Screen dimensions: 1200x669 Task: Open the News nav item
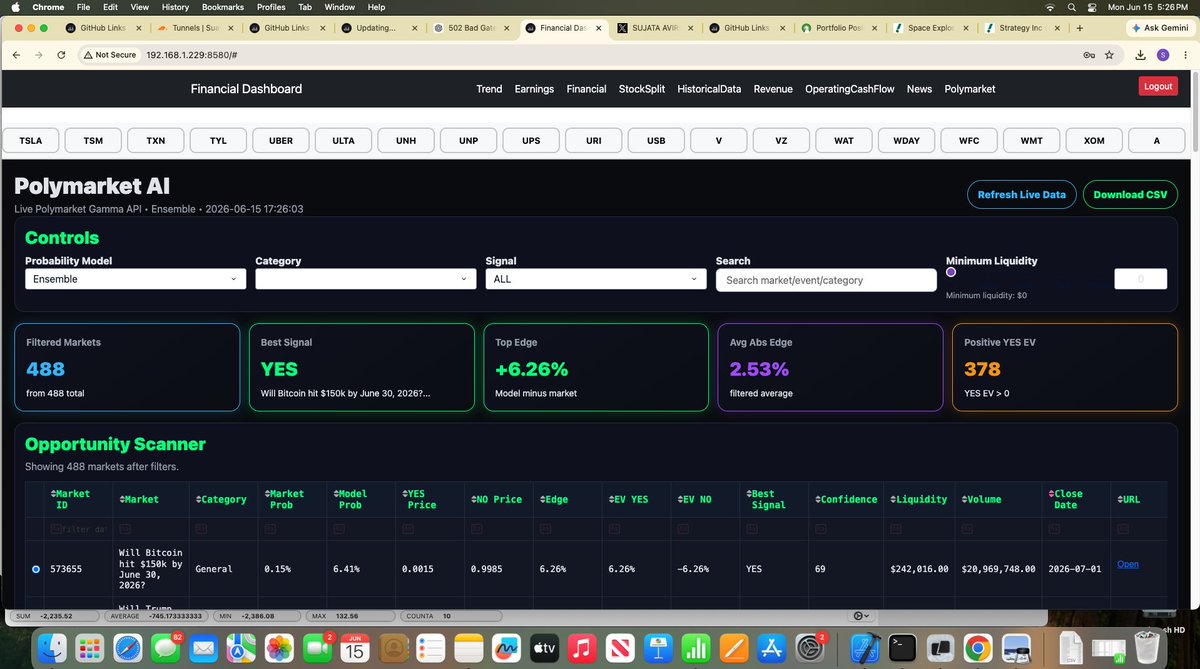[x=919, y=89]
